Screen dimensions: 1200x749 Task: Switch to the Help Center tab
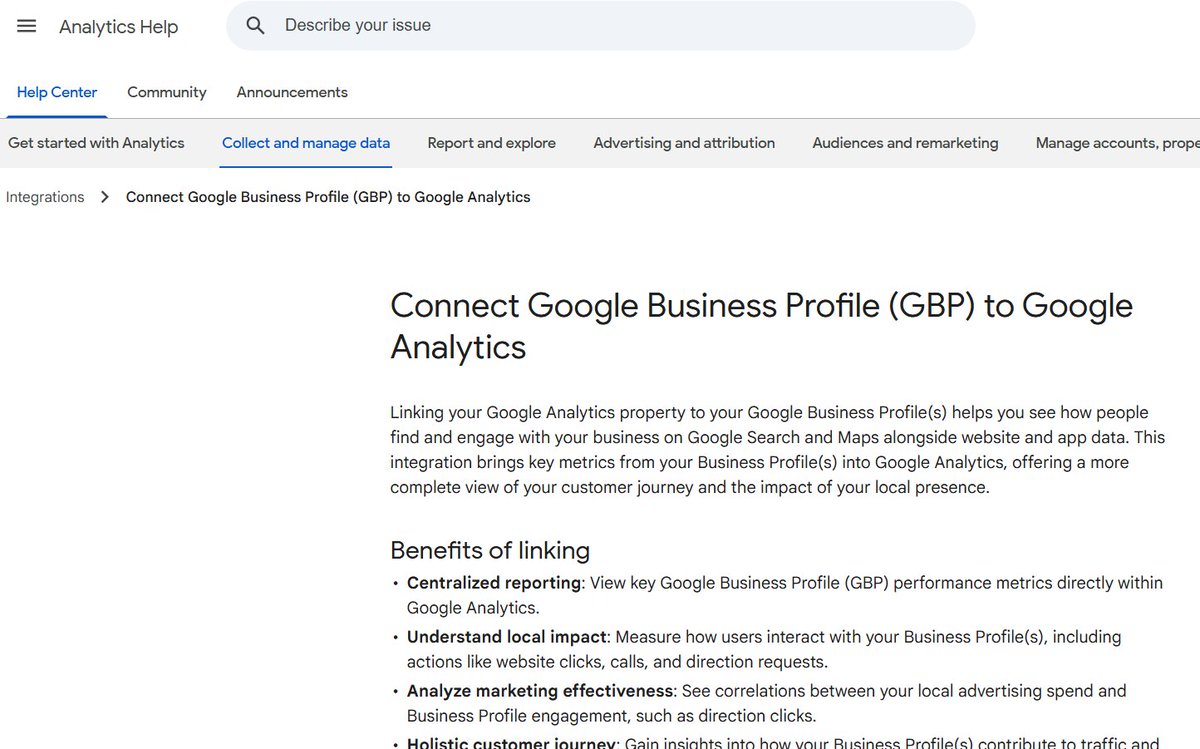[57, 92]
